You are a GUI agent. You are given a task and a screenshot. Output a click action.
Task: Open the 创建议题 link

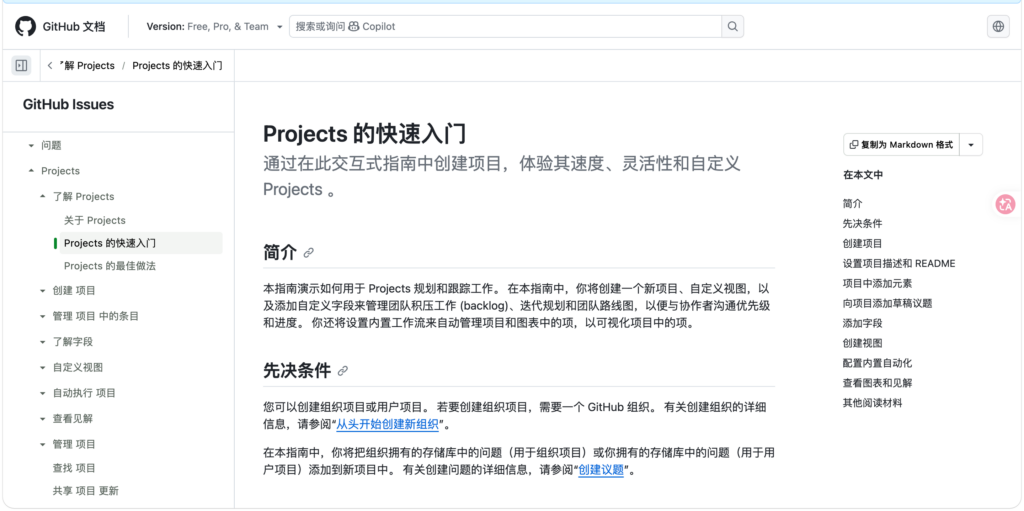point(601,470)
